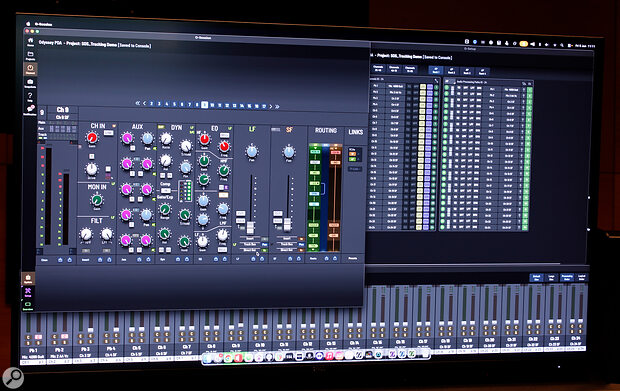
Task: Toggle the Comp button in the DYN section
Action: (x=165, y=191)
